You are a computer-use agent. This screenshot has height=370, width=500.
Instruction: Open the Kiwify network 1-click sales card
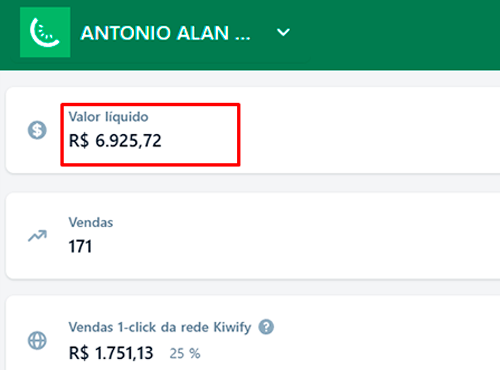253,333
